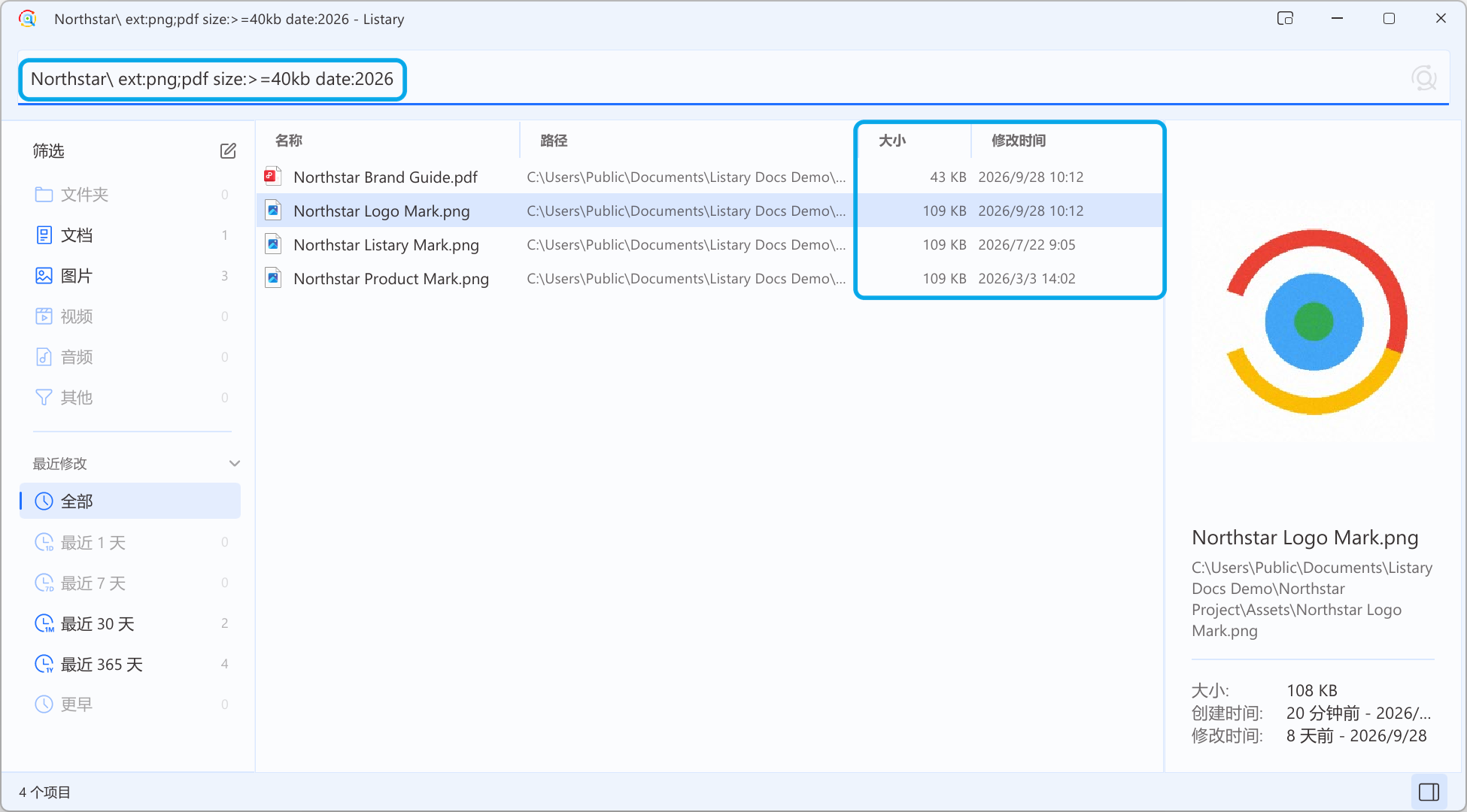
Task: Select Northstar Listary Mark.png result
Action: pyautogui.click(x=709, y=244)
